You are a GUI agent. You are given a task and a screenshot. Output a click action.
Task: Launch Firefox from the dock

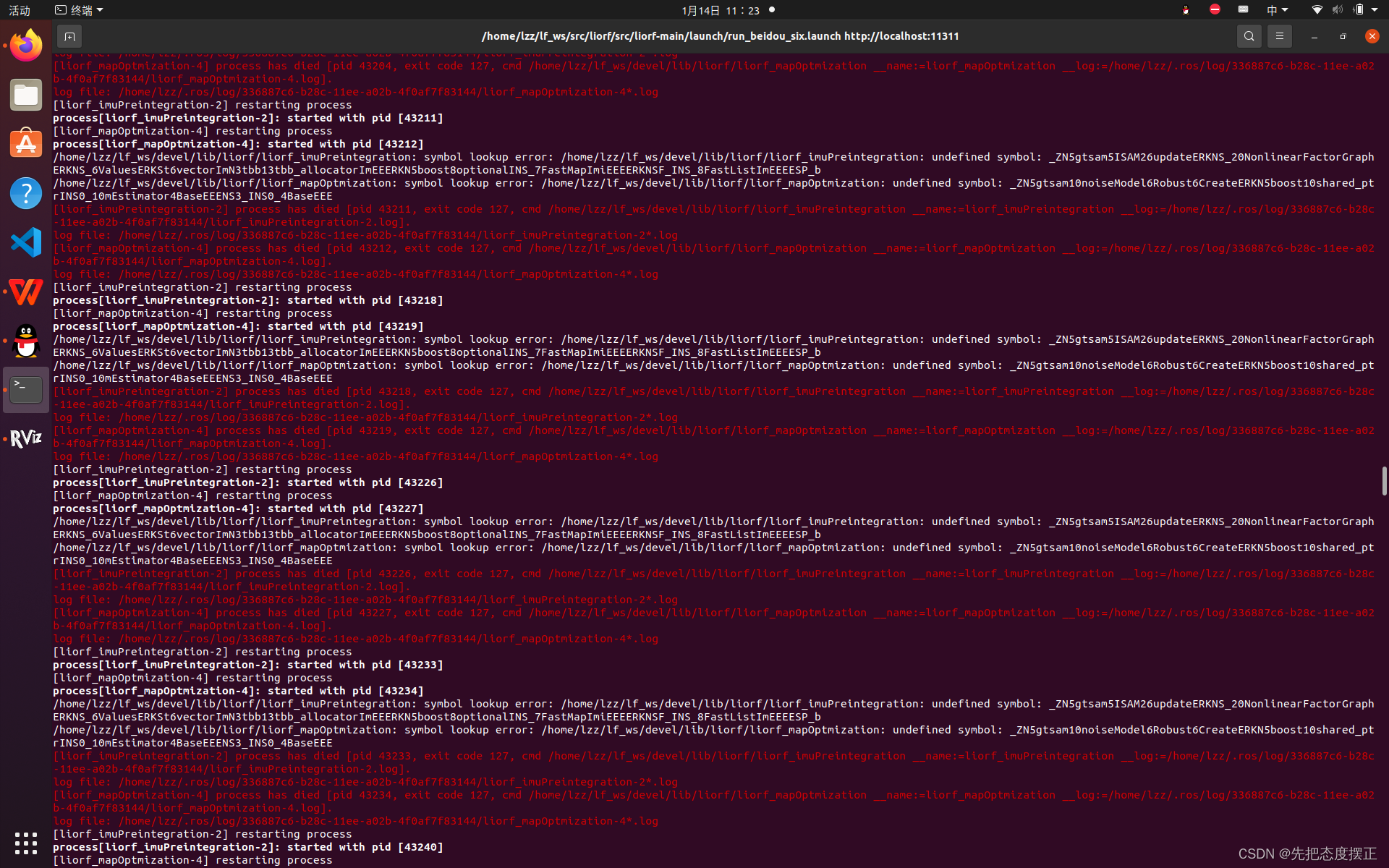point(26,46)
